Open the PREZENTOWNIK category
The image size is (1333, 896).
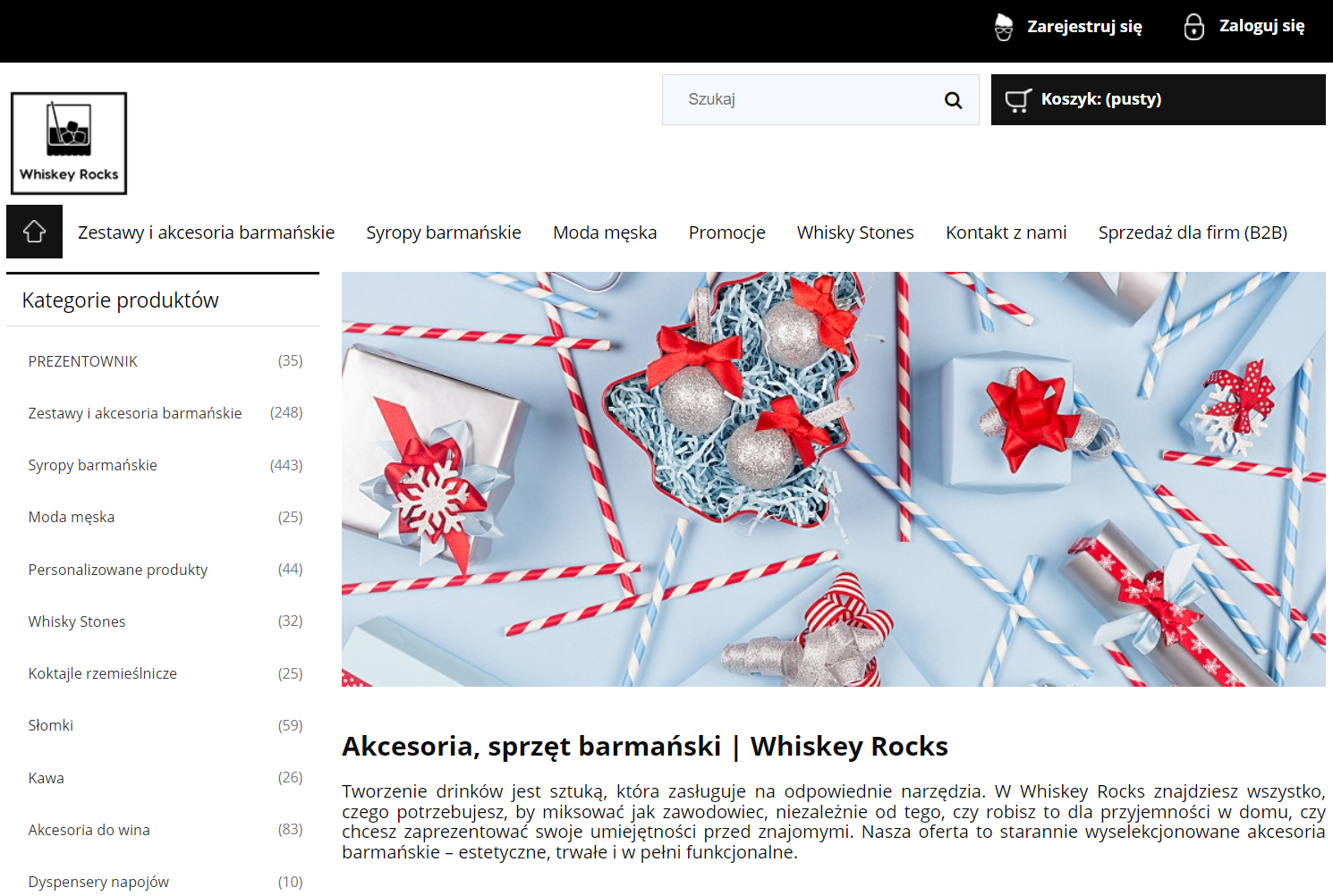point(83,360)
